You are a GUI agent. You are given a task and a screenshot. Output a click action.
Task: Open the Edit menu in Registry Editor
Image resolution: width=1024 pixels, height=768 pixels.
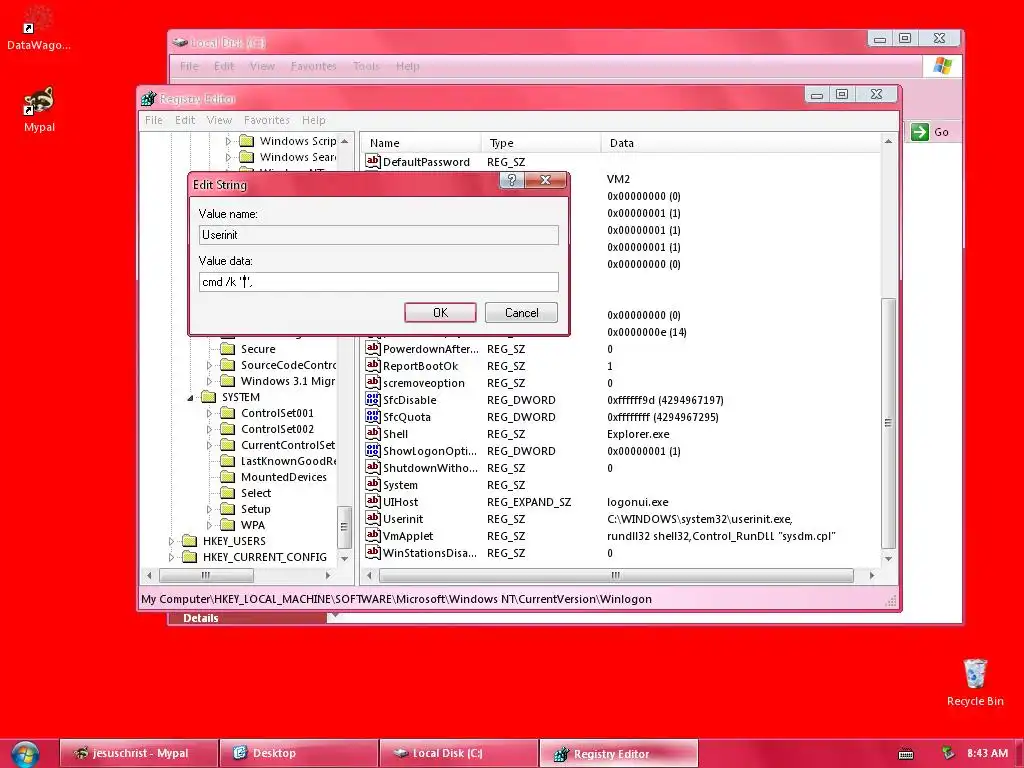coord(185,120)
